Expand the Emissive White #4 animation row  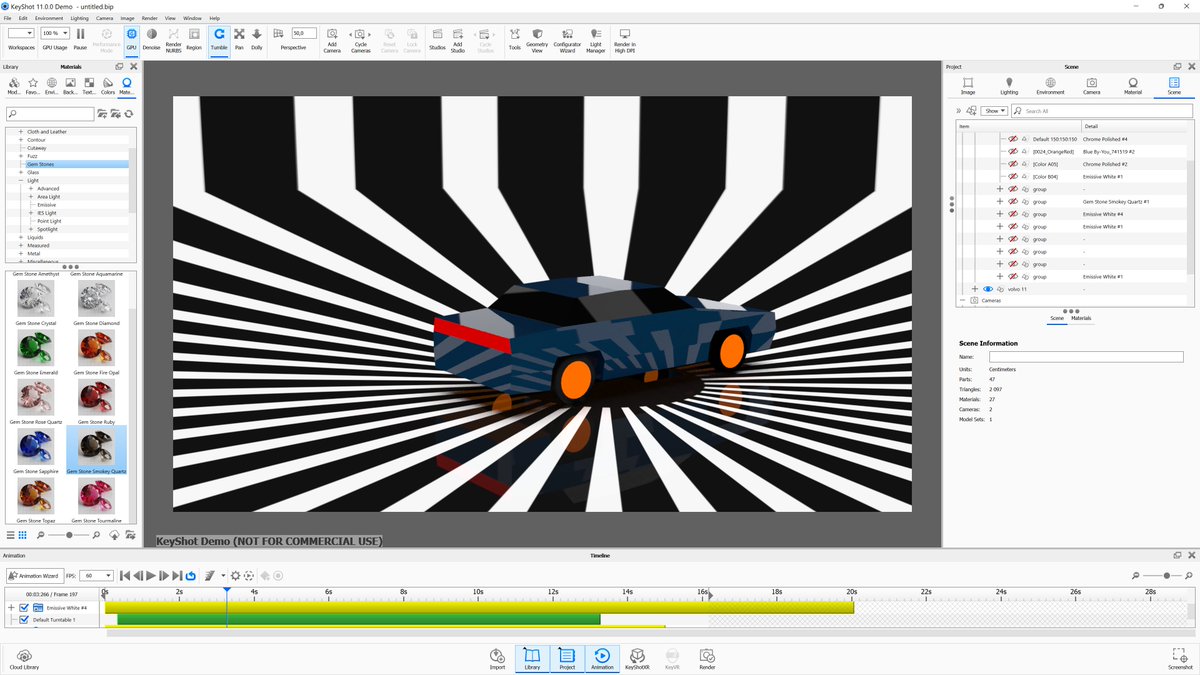point(12,607)
